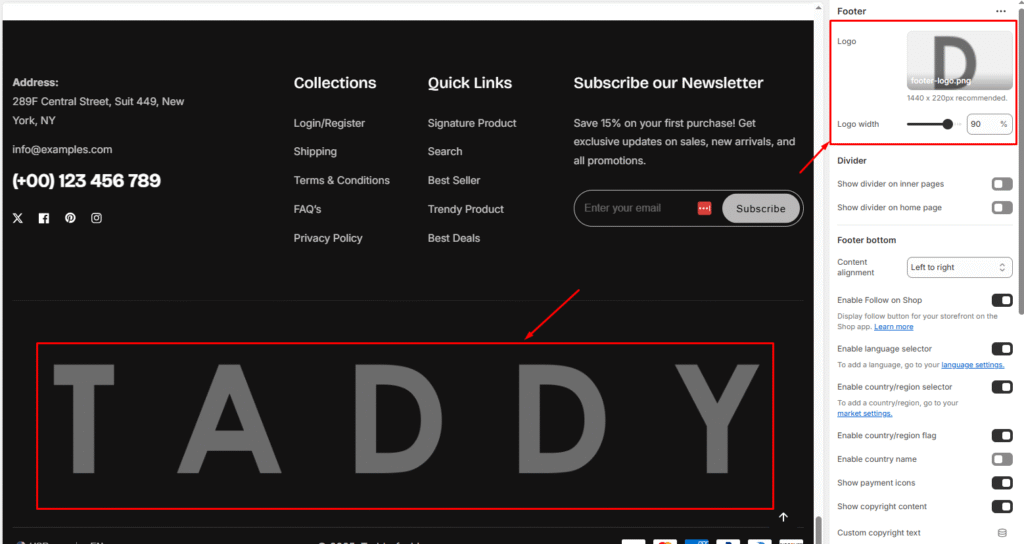The width and height of the screenshot is (1024, 544).
Task: Open the market settings link
Action: coord(865,413)
